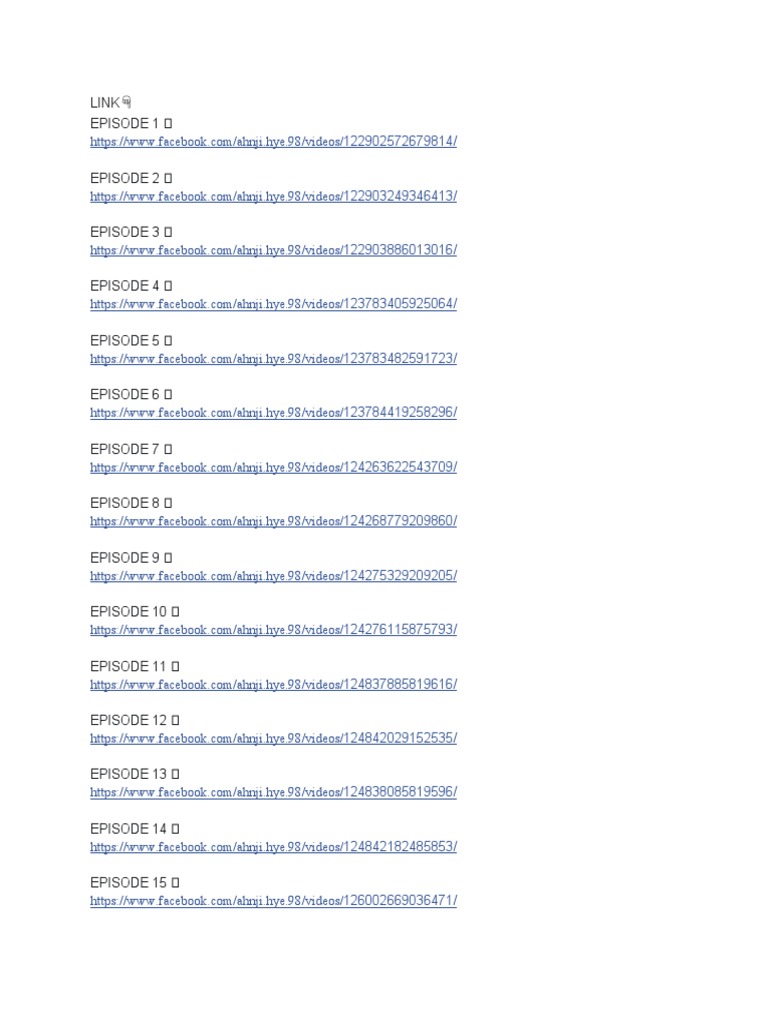Viewport: 768px width, 1024px height.
Task: Open the Episode 2 Facebook video link
Action: pos(274,196)
